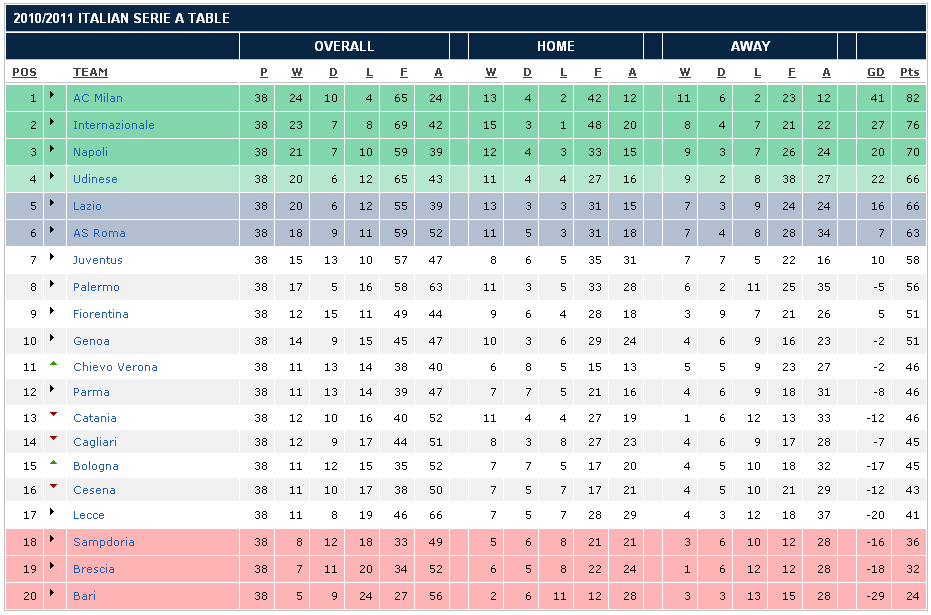Viewport: 931px width, 615px height.
Task: Open the Bari team link
Action: click(x=84, y=596)
